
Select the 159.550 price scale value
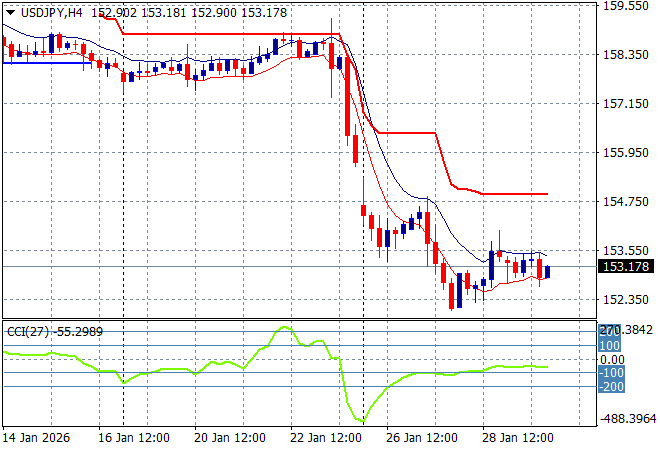[x=626, y=6]
